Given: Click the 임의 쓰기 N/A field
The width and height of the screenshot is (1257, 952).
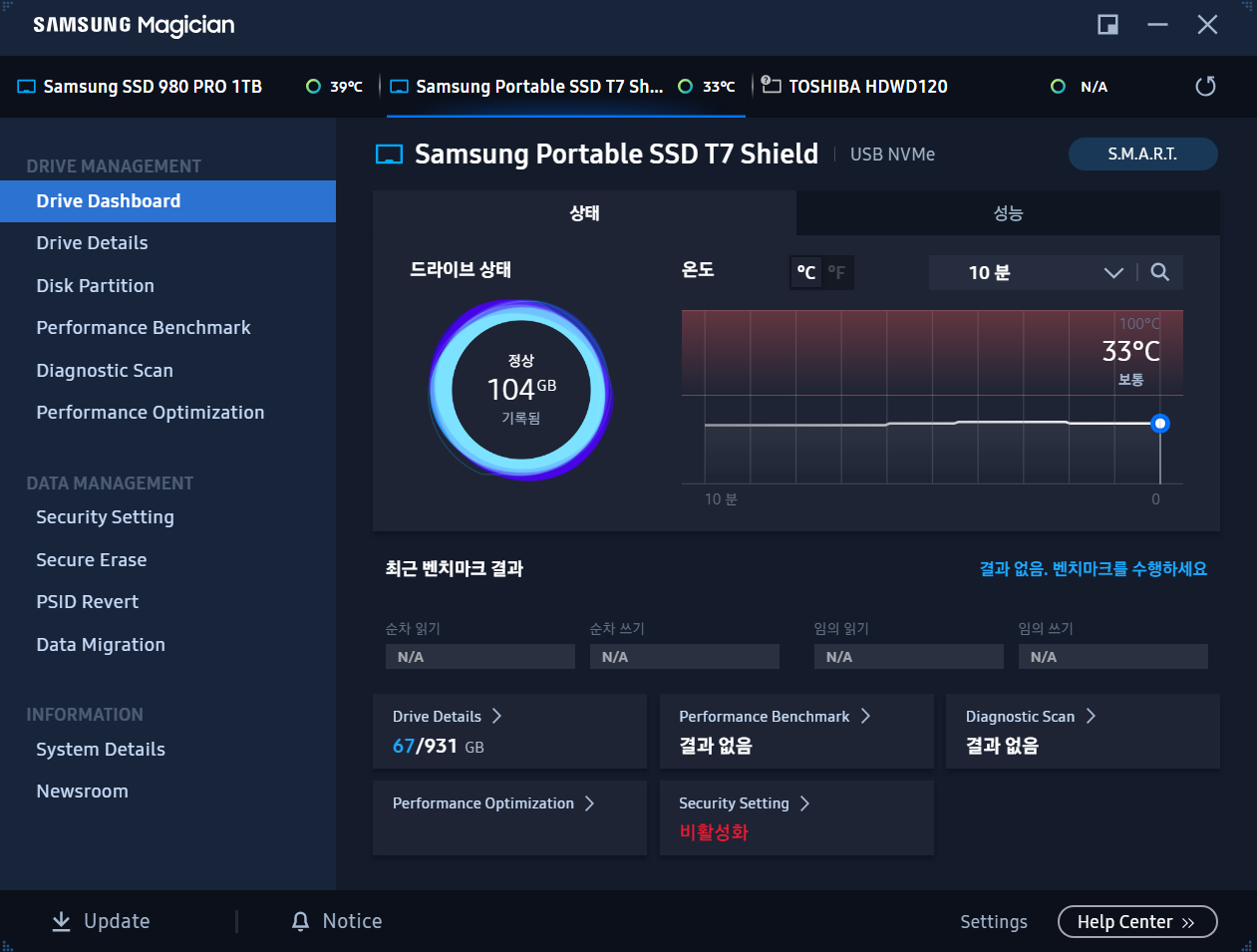Looking at the screenshot, I should pos(1113,657).
